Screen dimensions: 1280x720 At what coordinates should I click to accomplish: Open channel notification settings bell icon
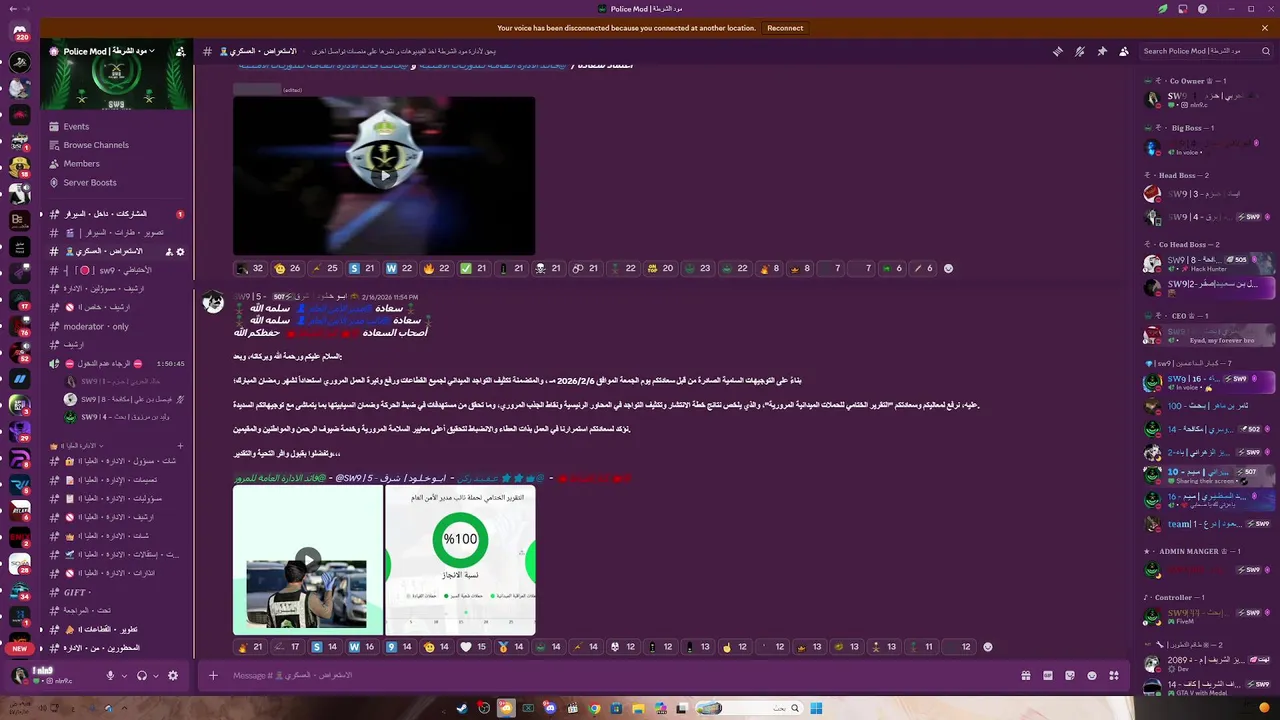pyautogui.click(x=1080, y=51)
